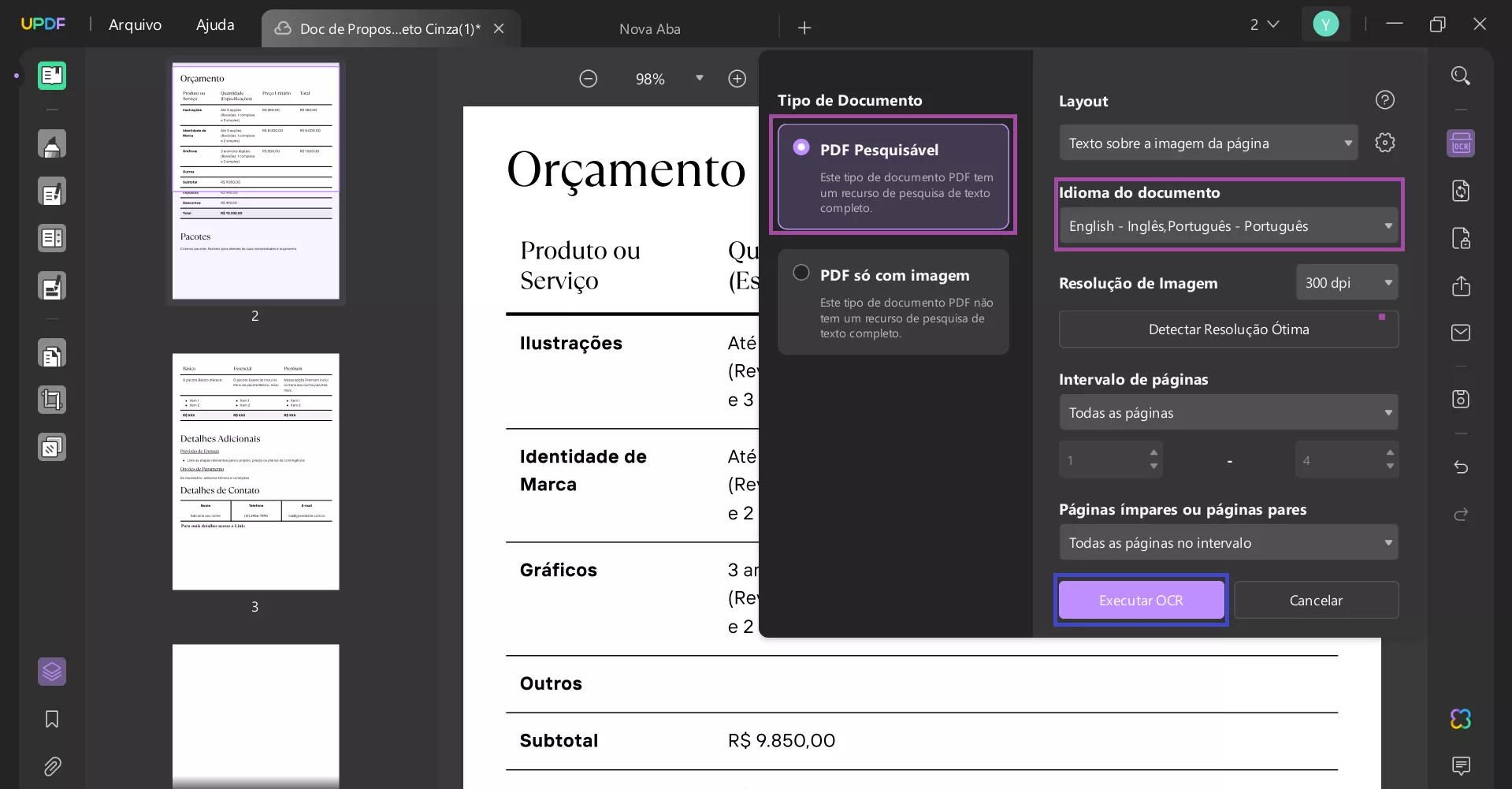Click the Executar OCR button
The image size is (1512, 789).
(x=1141, y=600)
